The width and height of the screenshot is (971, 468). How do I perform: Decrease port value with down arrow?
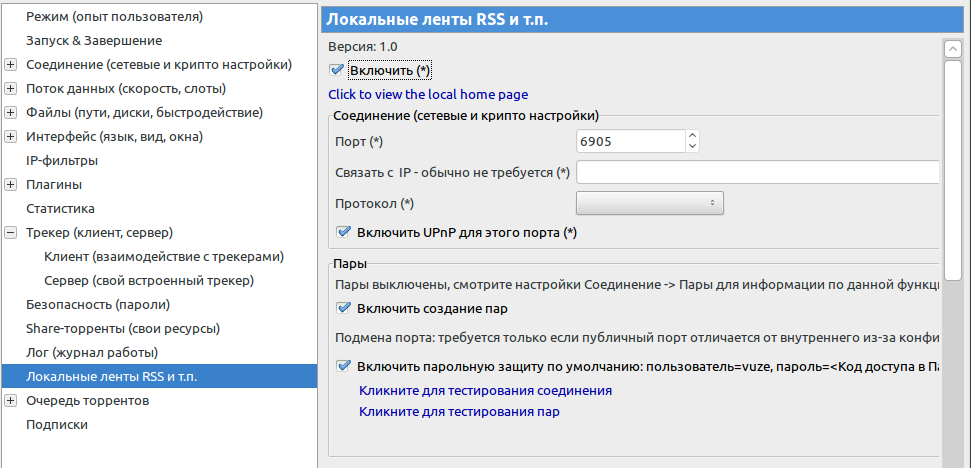click(x=693, y=147)
